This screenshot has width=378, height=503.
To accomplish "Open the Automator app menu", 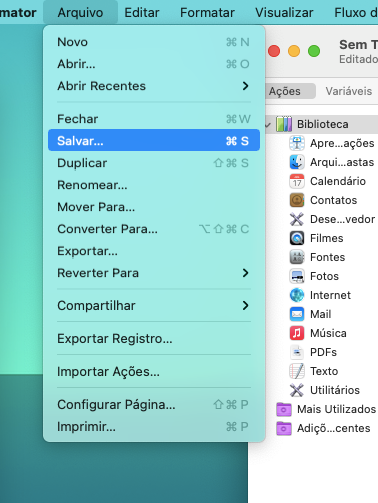I will [18, 12].
